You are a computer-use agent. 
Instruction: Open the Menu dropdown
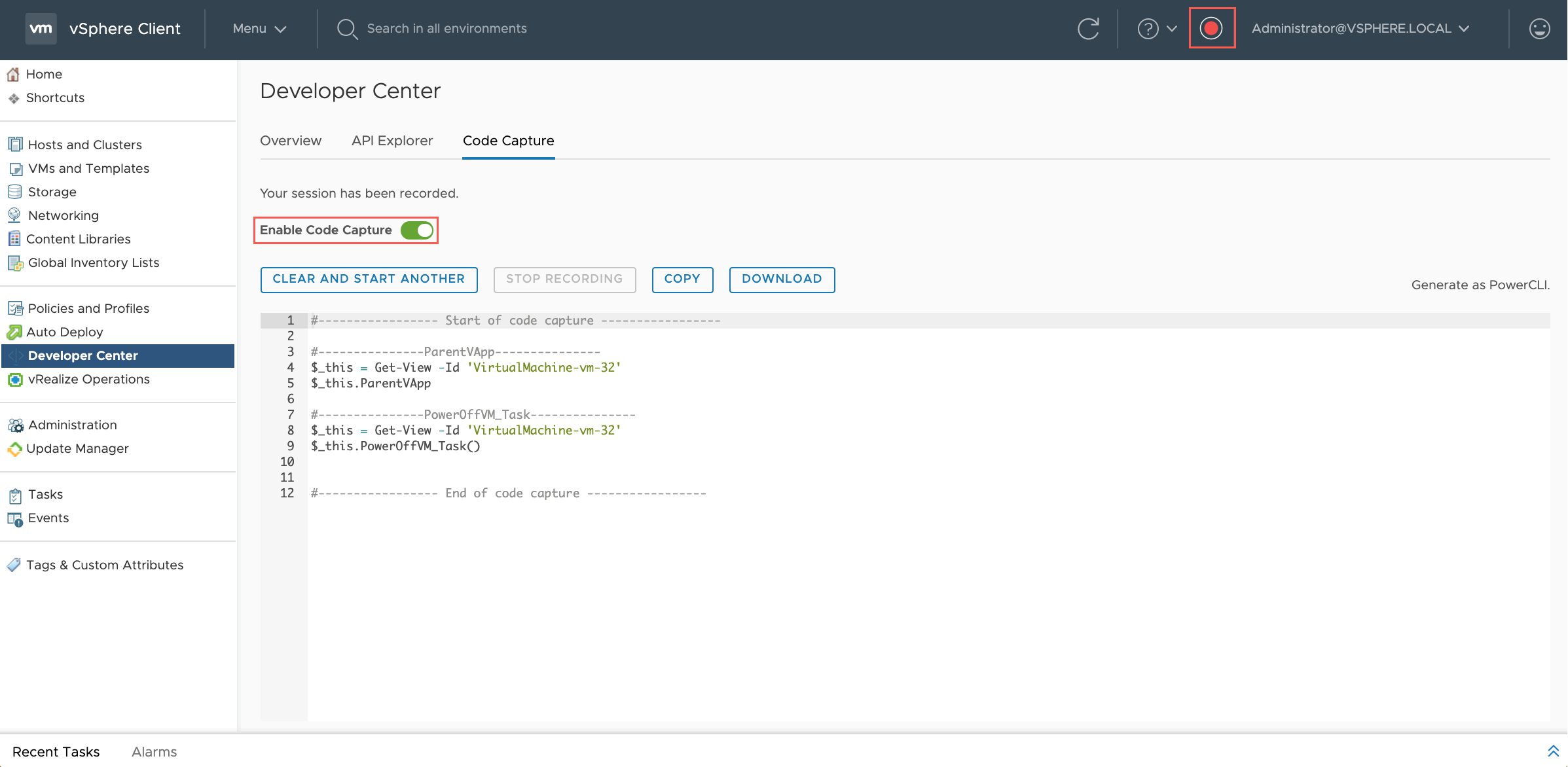point(258,29)
